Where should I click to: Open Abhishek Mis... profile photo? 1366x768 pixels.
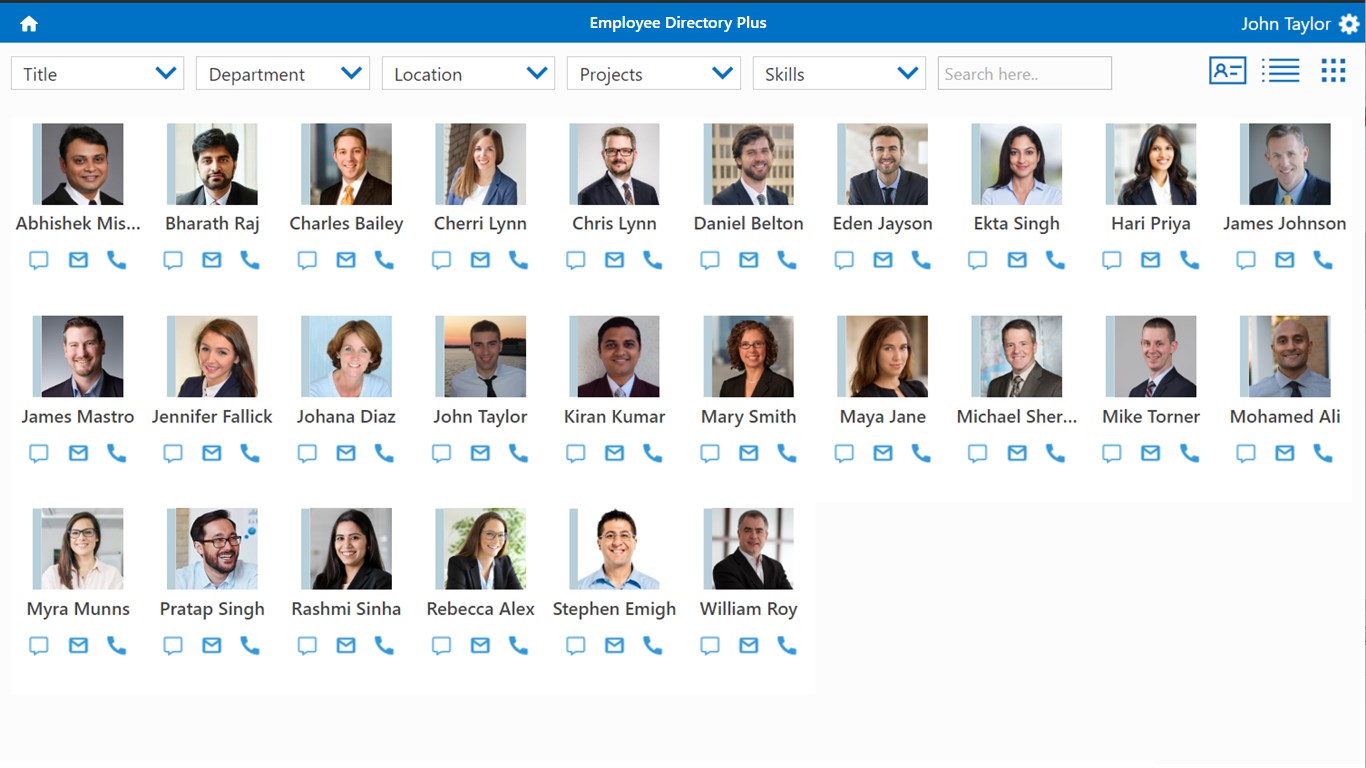78,164
